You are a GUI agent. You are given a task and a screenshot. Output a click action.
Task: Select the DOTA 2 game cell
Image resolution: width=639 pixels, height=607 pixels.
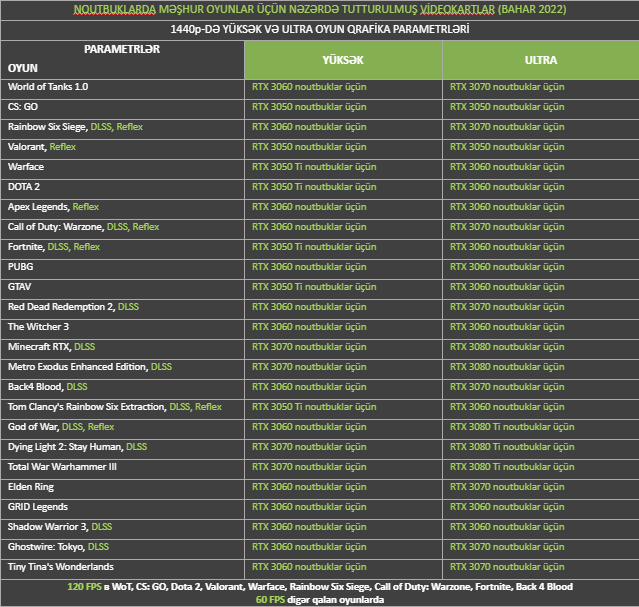click(x=122, y=189)
